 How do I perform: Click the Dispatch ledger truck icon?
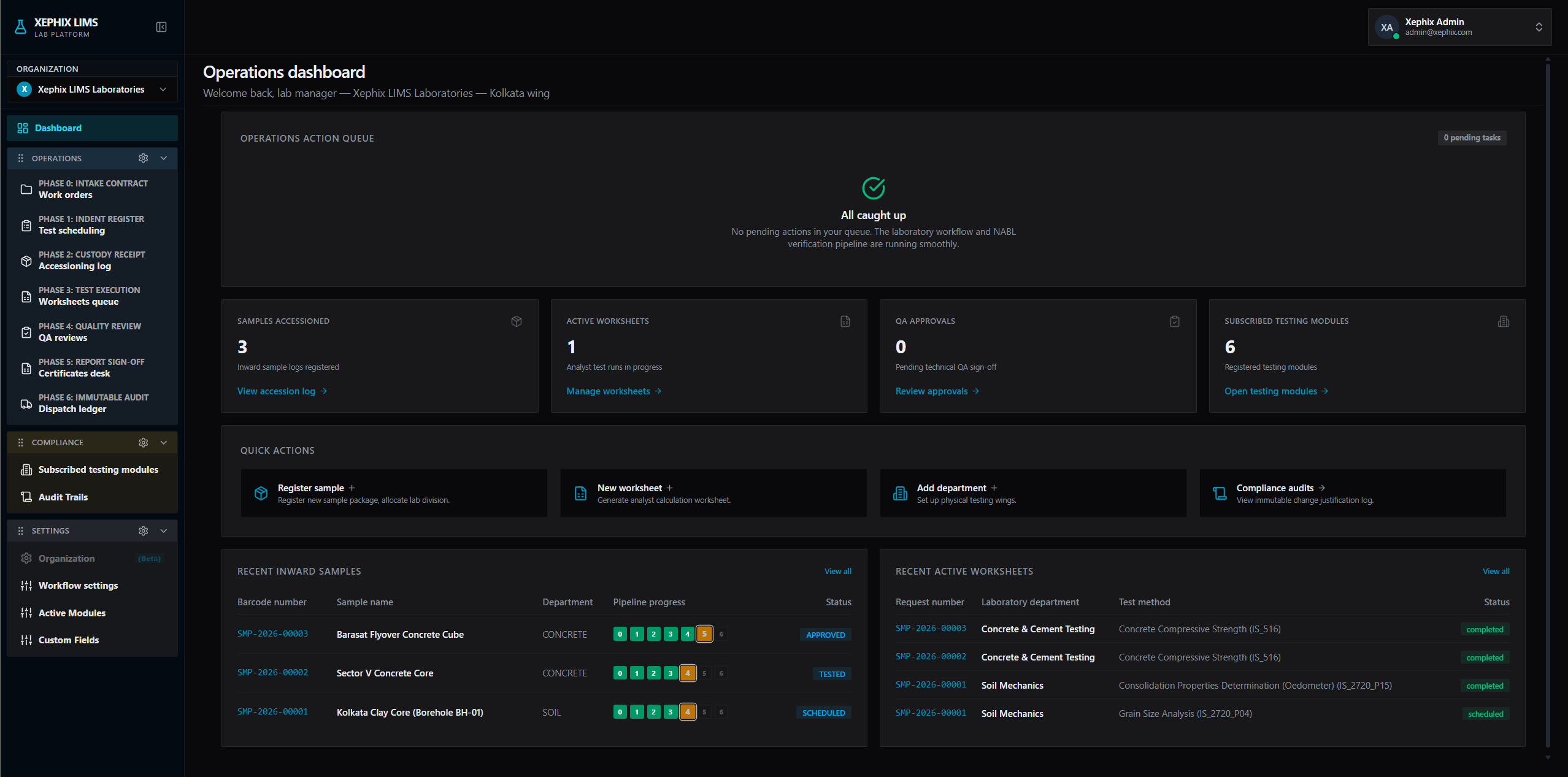click(26, 404)
